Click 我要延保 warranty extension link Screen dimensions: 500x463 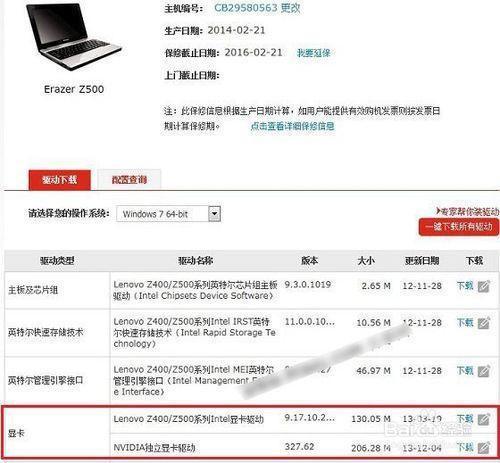[314, 53]
